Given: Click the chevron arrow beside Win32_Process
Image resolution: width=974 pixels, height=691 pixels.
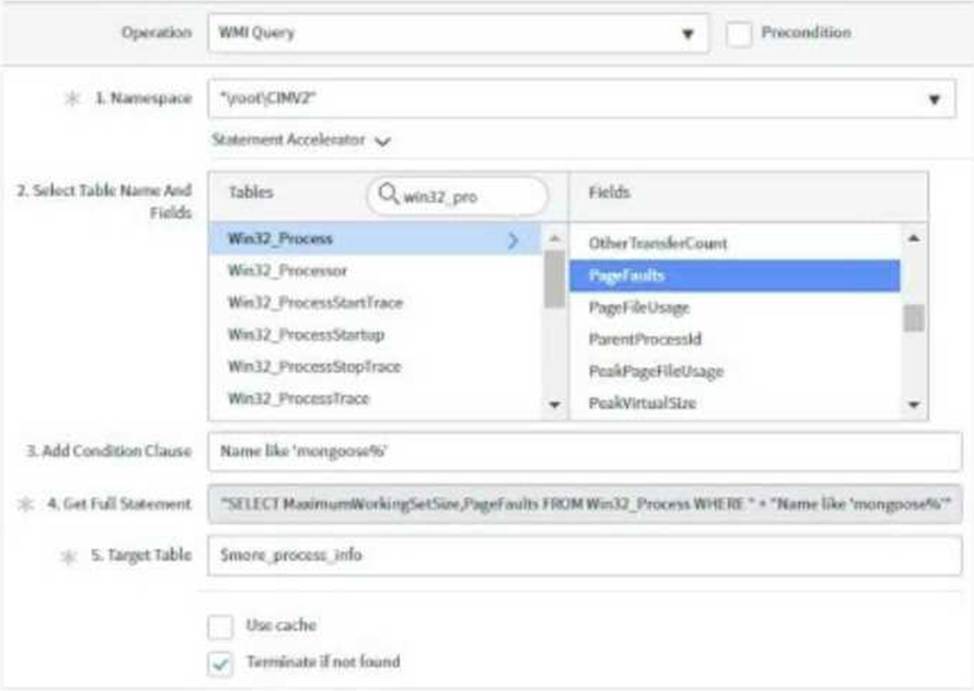Looking at the screenshot, I should click(513, 240).
